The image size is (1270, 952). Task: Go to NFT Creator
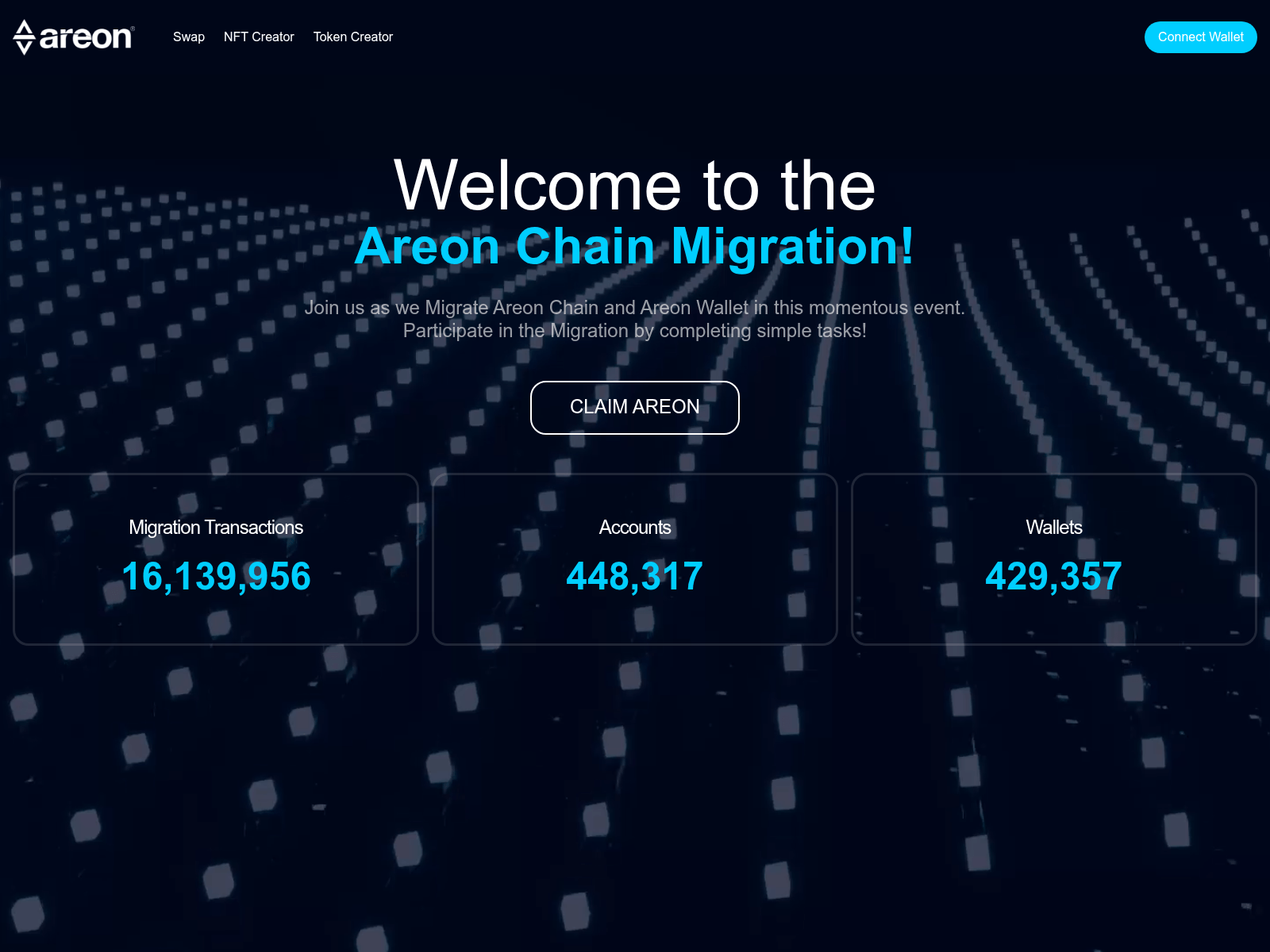coord(259,37)
